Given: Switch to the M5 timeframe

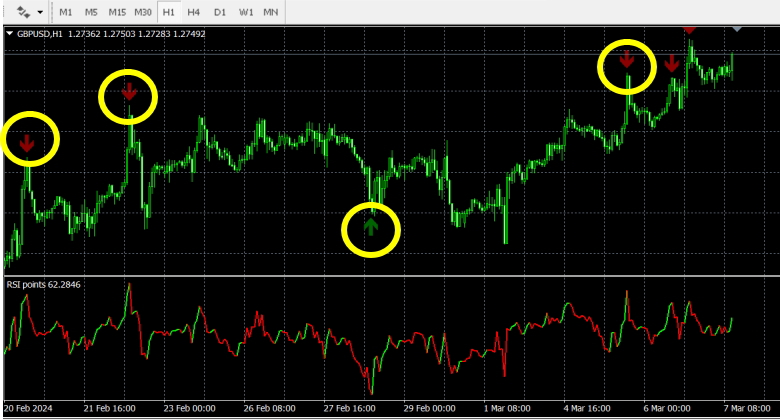Looking at the screenshot, I should click(91, 12).
